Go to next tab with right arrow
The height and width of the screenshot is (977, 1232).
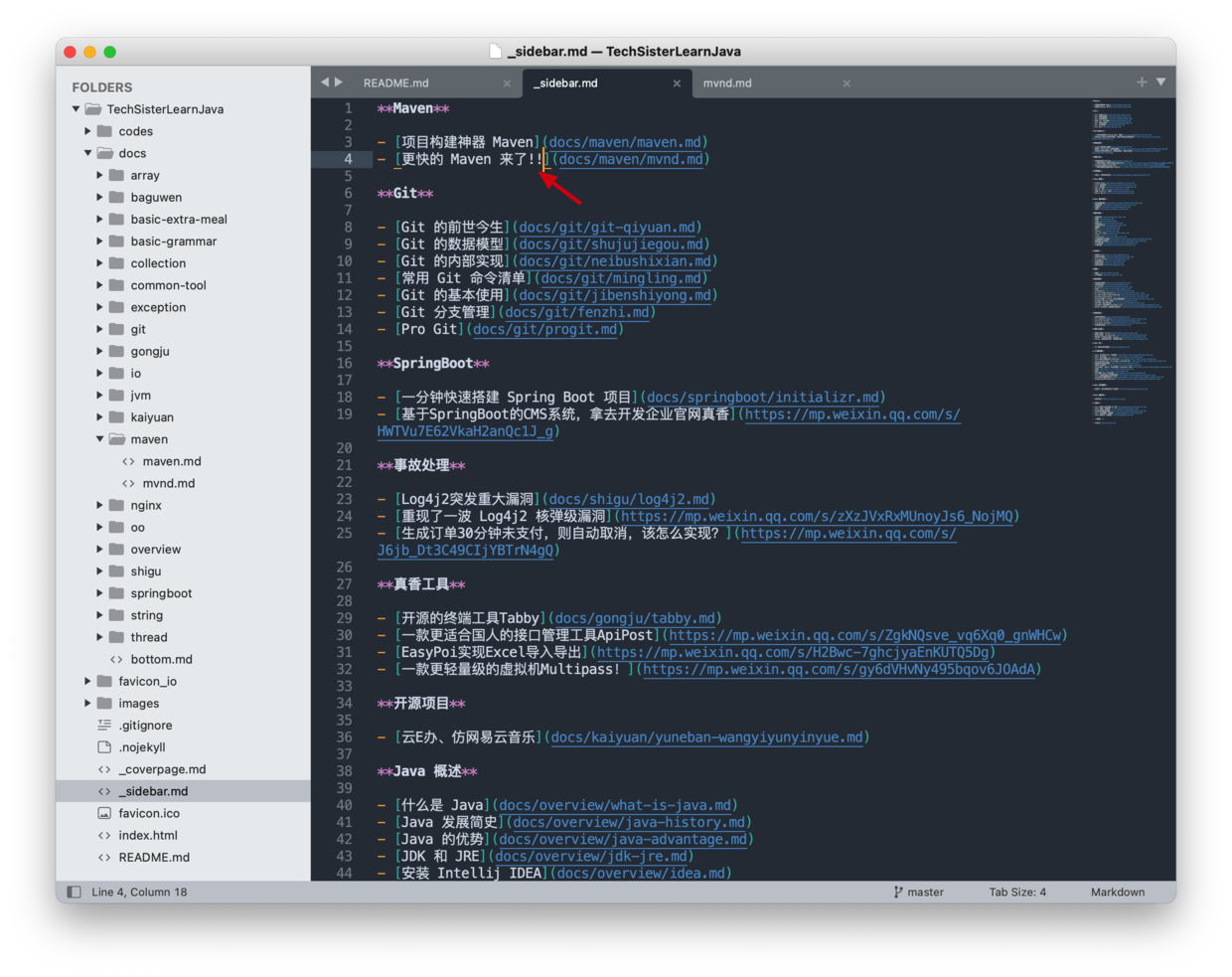(x=339, y=82)
